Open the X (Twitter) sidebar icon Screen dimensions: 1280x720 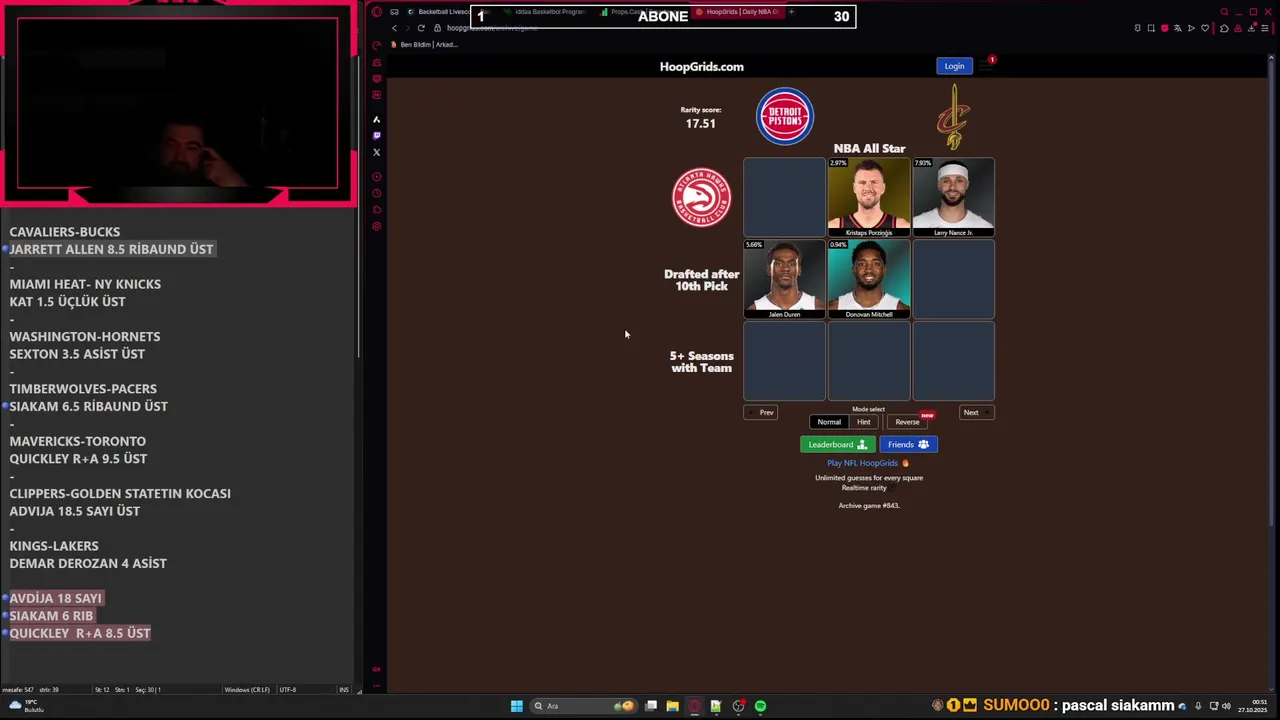click(377, 152)
